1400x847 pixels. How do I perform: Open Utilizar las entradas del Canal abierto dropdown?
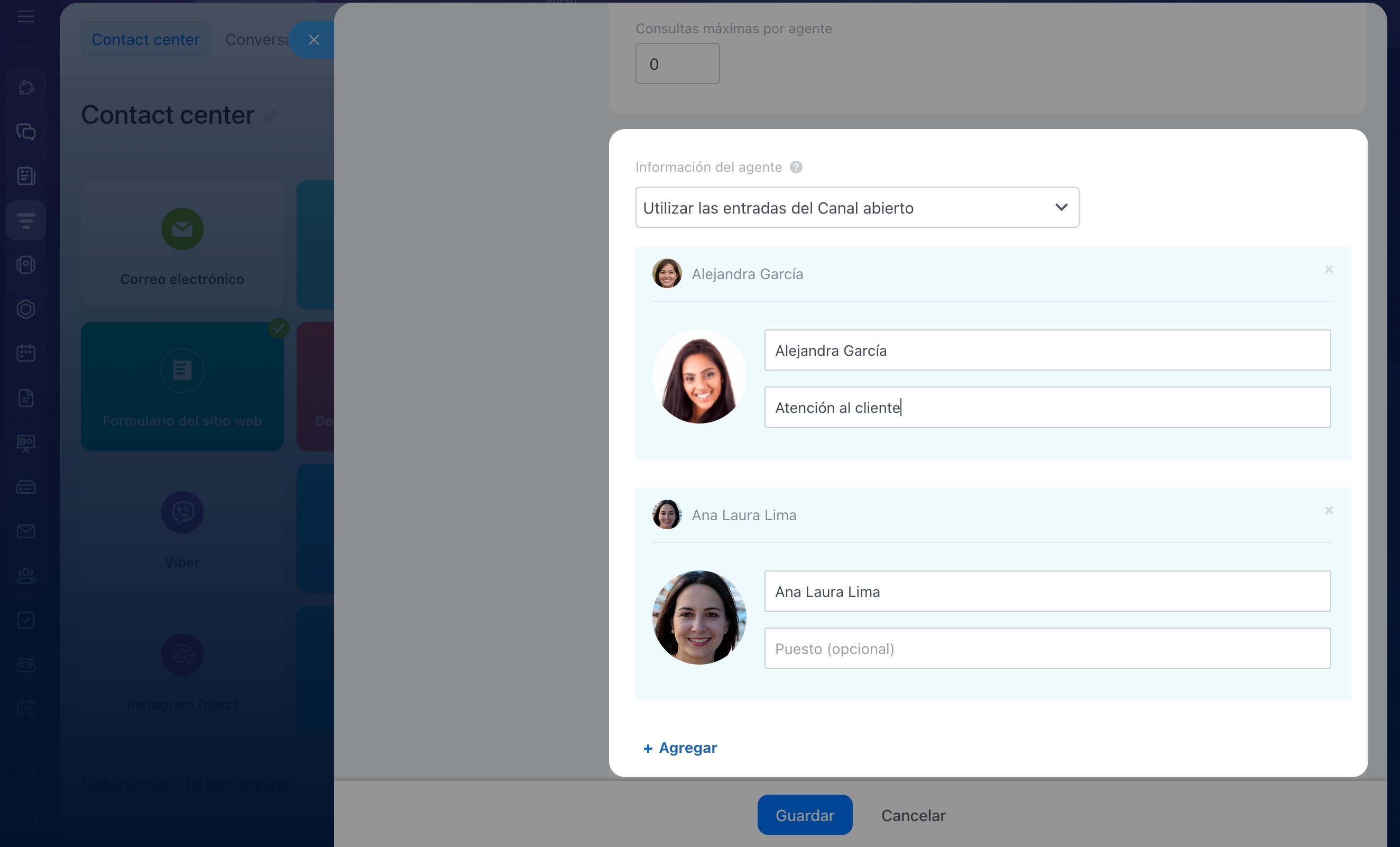857,208
